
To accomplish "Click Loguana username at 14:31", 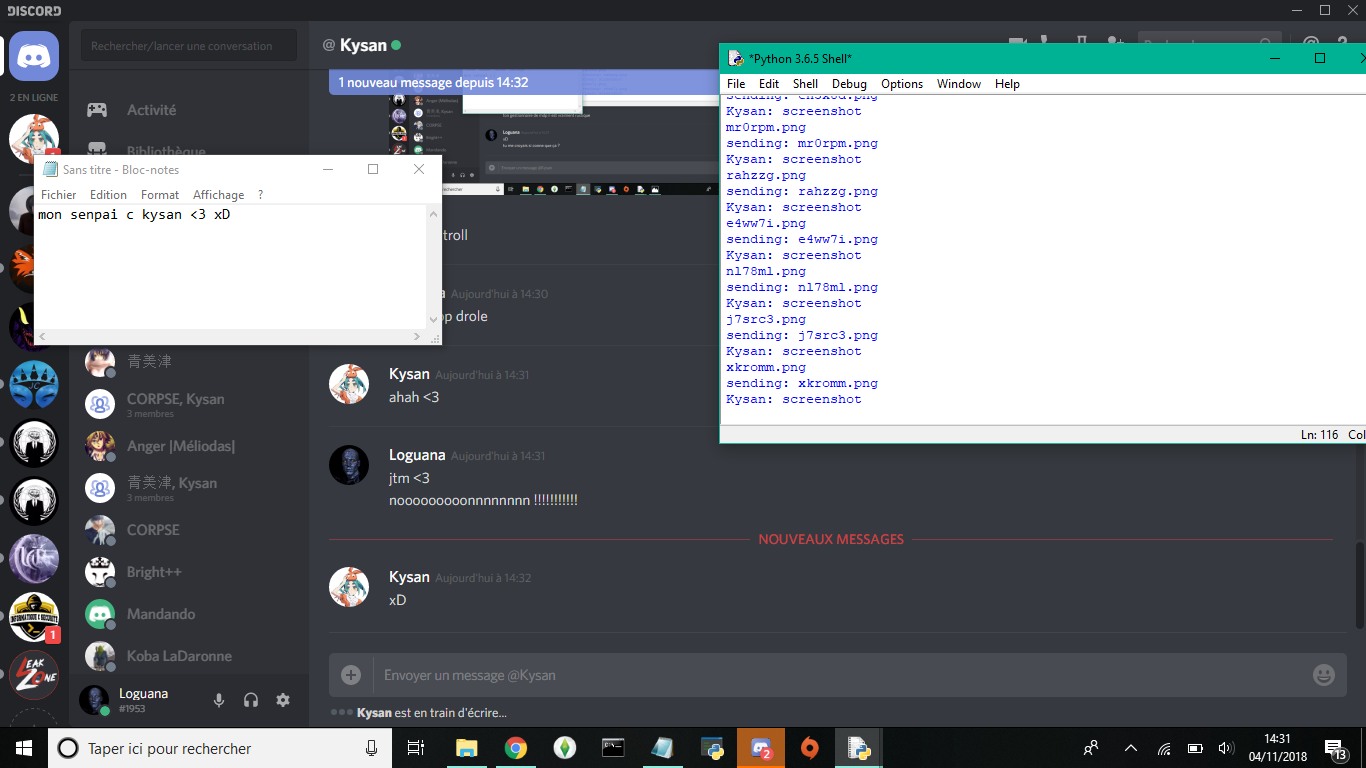I will pyautogui.click(x=417, y=455).
